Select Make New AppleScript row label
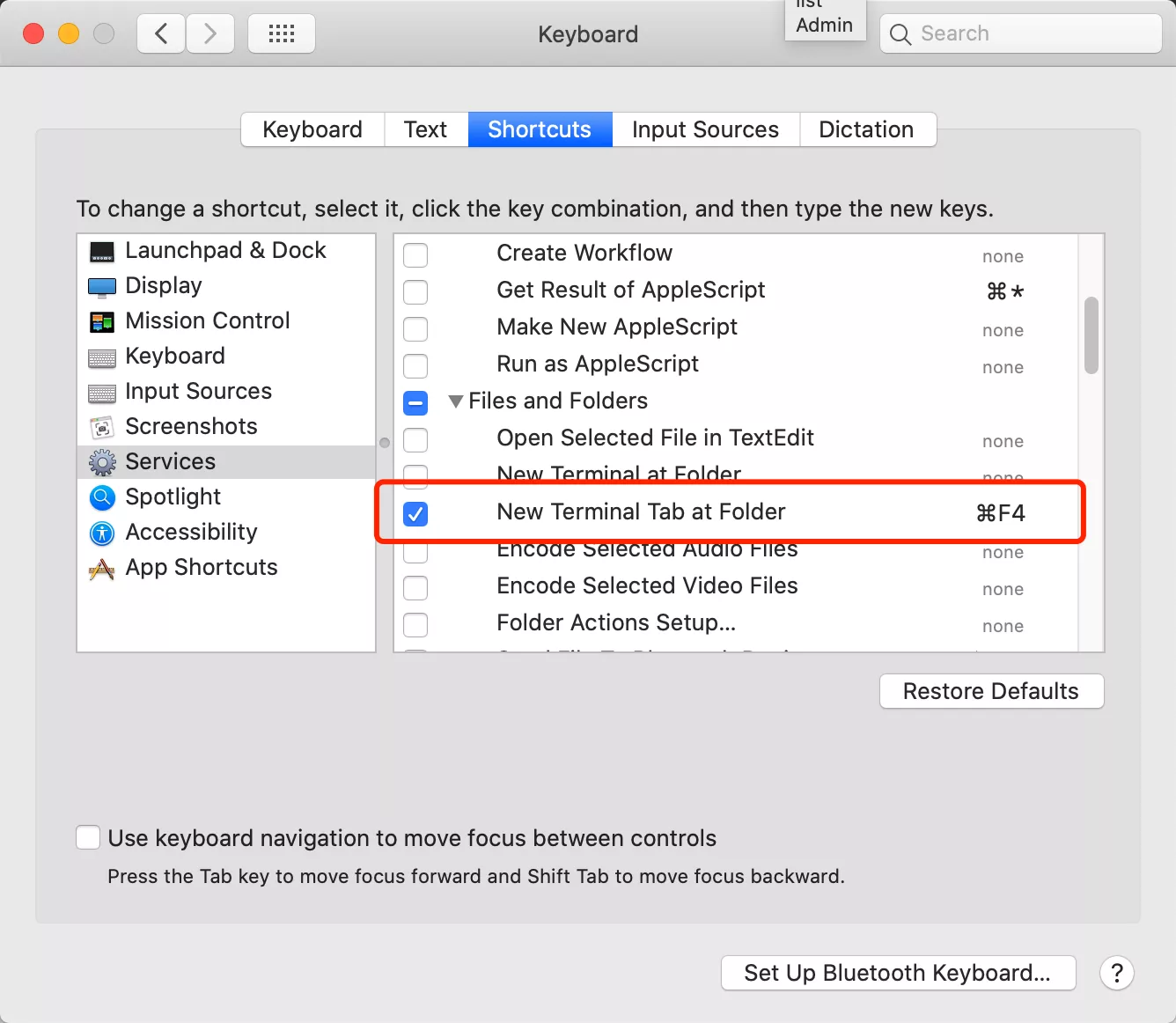This screenshot has width=1176, height=1023. [617, 328]
